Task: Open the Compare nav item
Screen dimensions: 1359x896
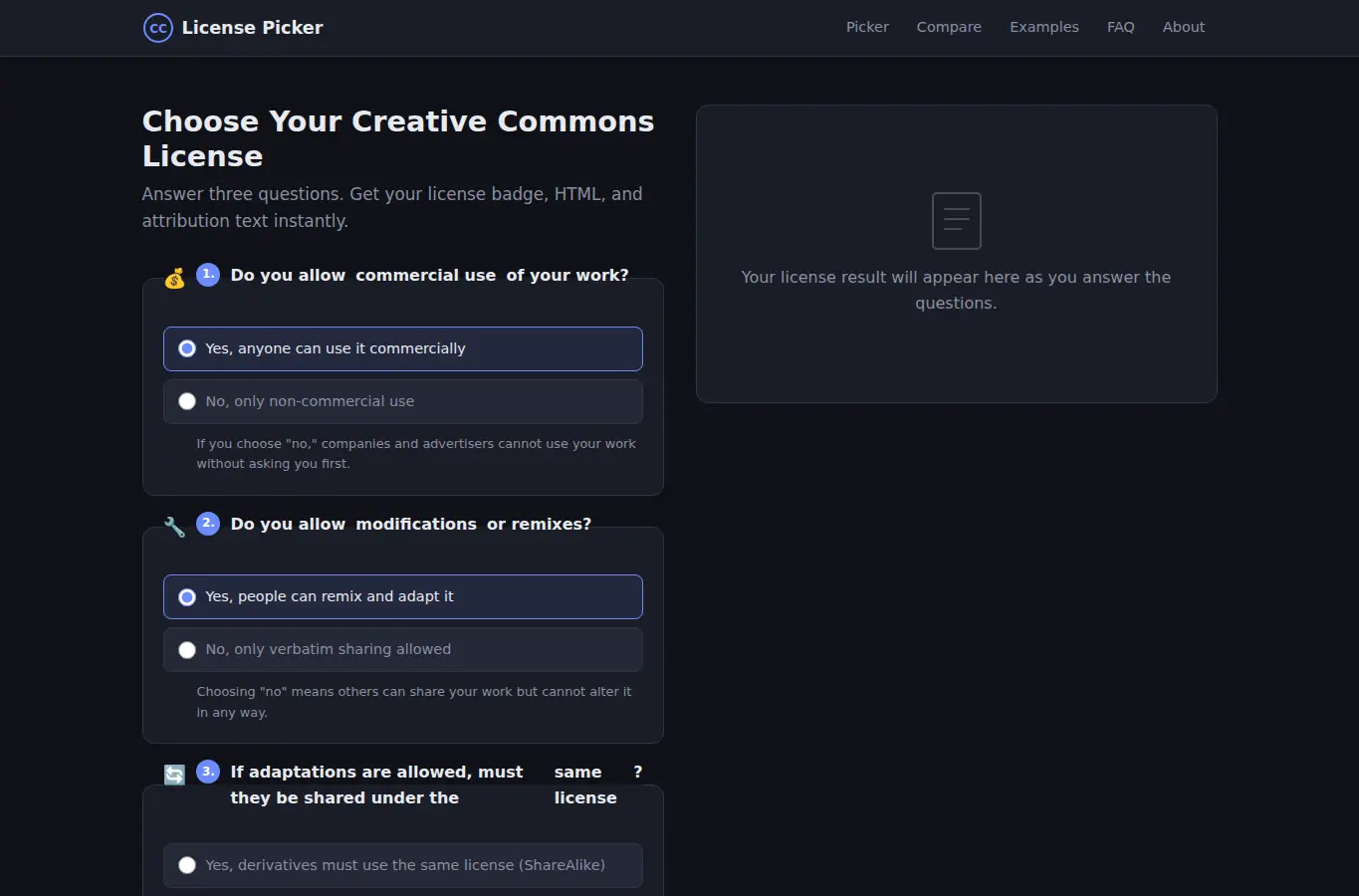Action: (949, 27)
